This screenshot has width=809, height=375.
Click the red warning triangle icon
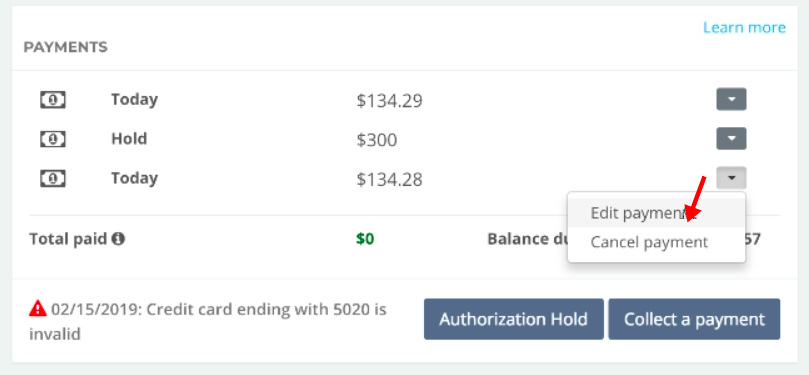point(38,309)
